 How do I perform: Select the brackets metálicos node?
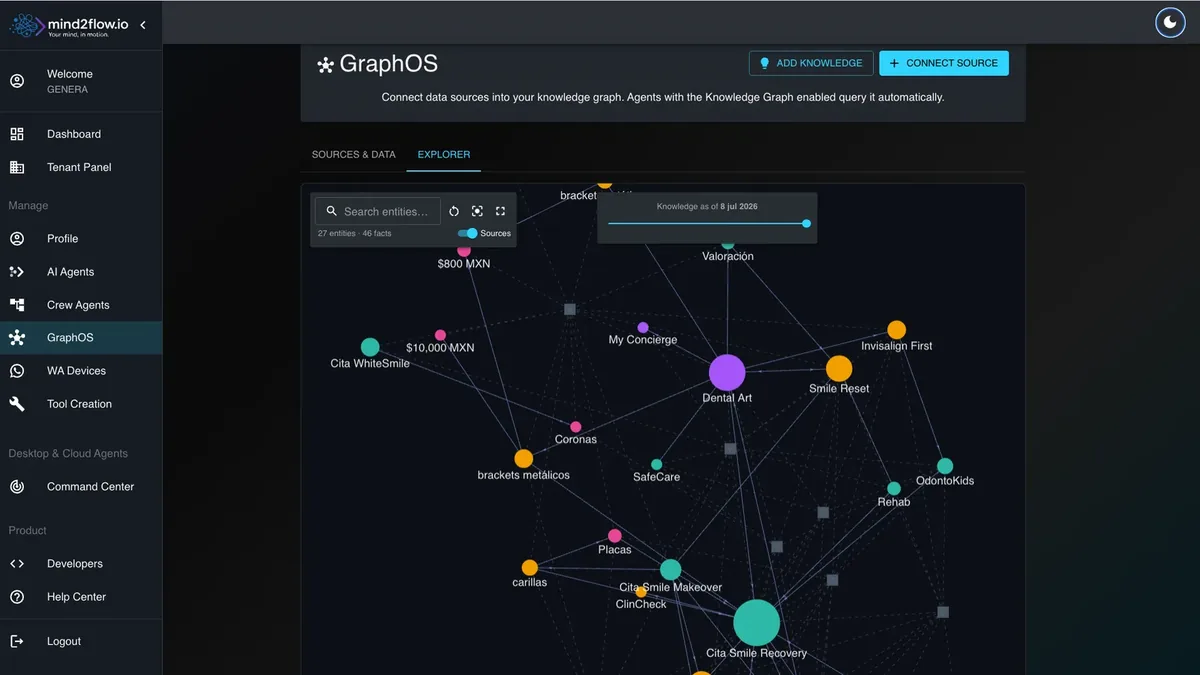(x=524, y=459)
